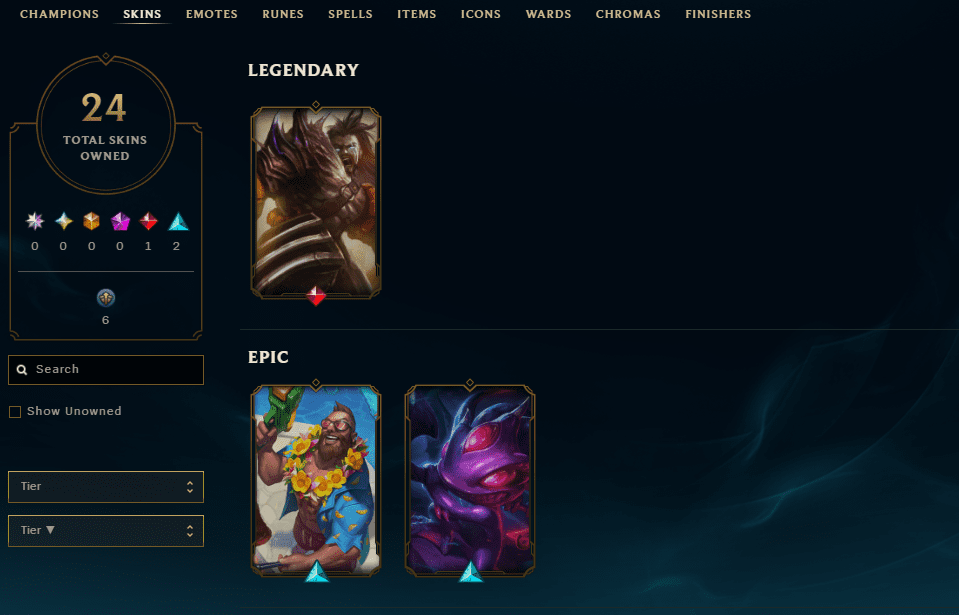Open the Finishers tab
This screenshot has width=959, height=615.
pos(718,14)
